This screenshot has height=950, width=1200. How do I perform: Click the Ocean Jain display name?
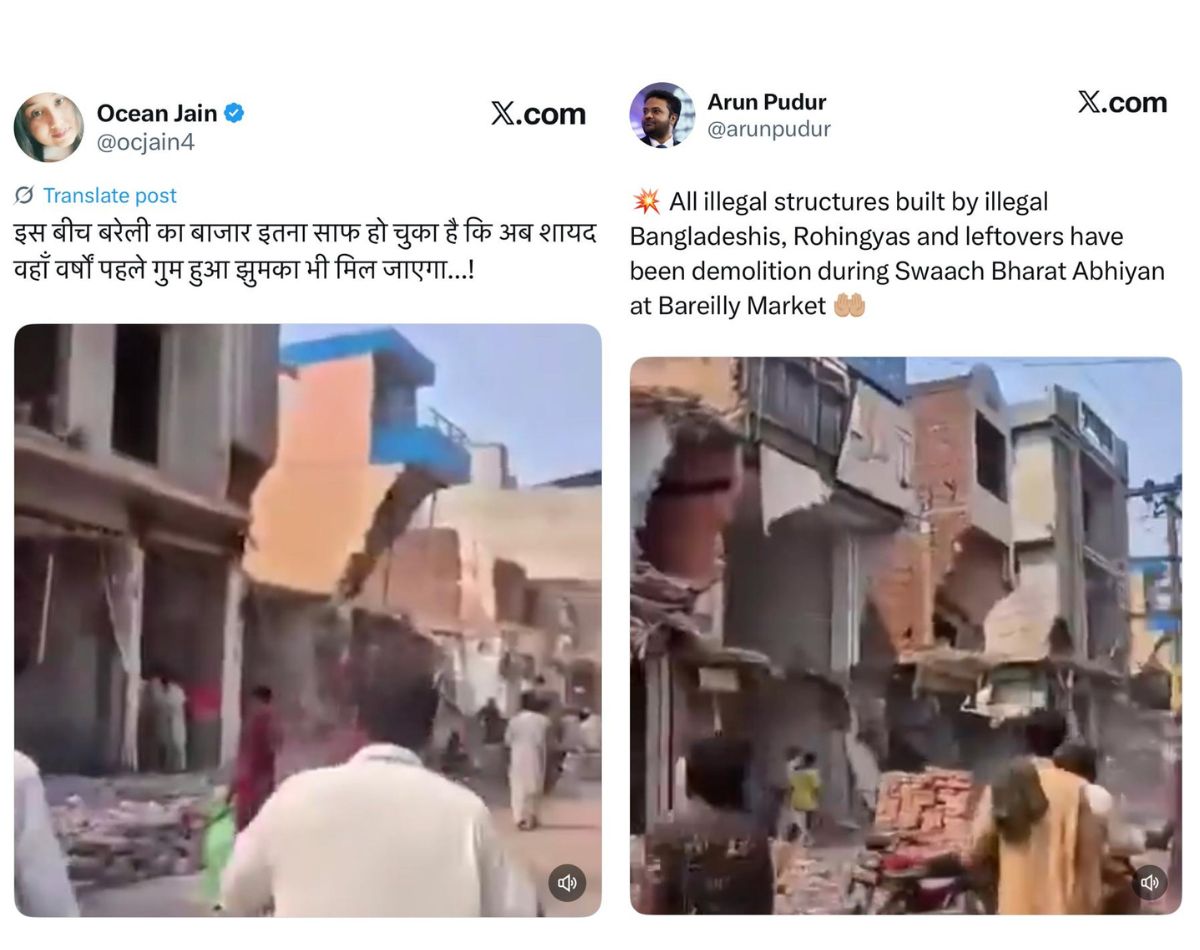click(x=157, y=113)
